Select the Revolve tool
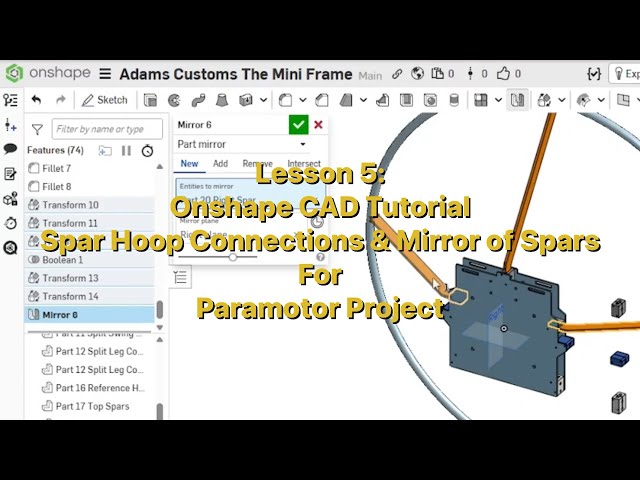The width and height of the screenshot is (640, 480). (174, 100)
